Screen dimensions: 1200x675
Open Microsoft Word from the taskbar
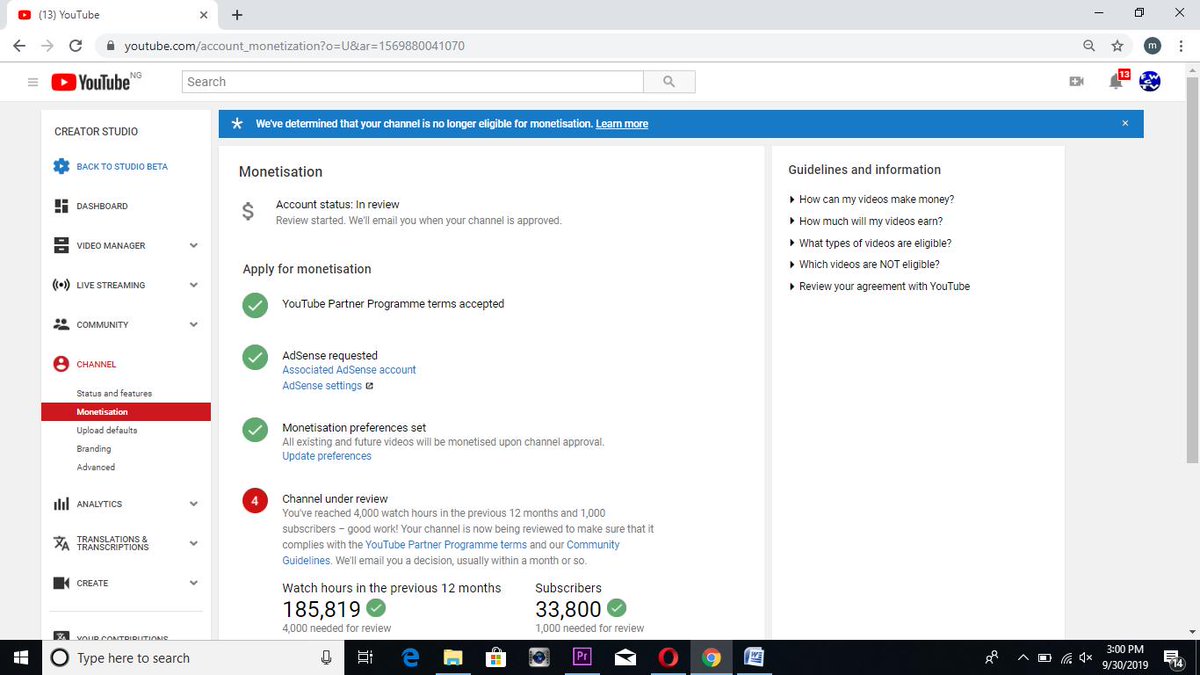click(755, 657)
